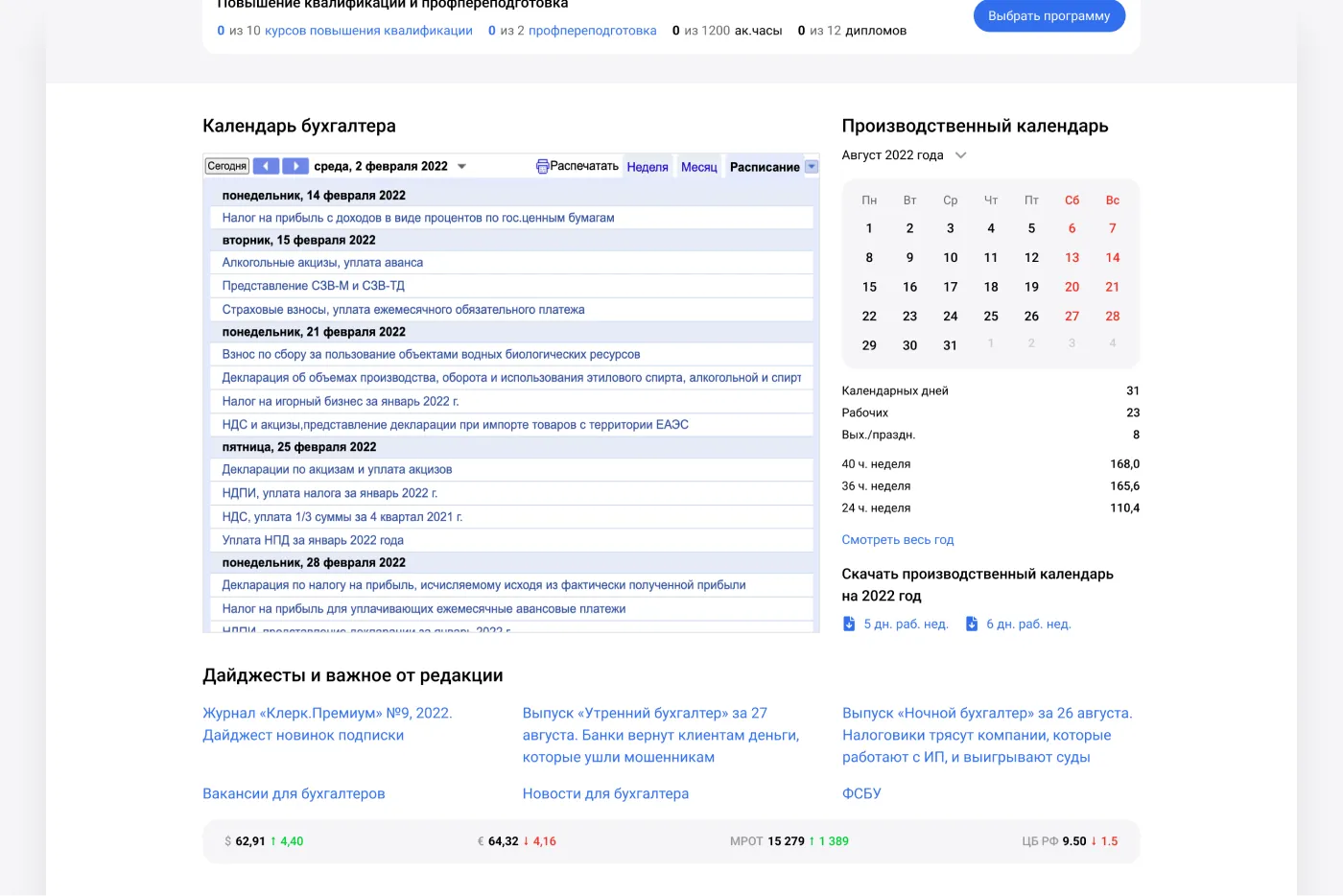Open event Алкогольные акцизы, уплата аванса
Screen dimensions: 1343x896
322,263
